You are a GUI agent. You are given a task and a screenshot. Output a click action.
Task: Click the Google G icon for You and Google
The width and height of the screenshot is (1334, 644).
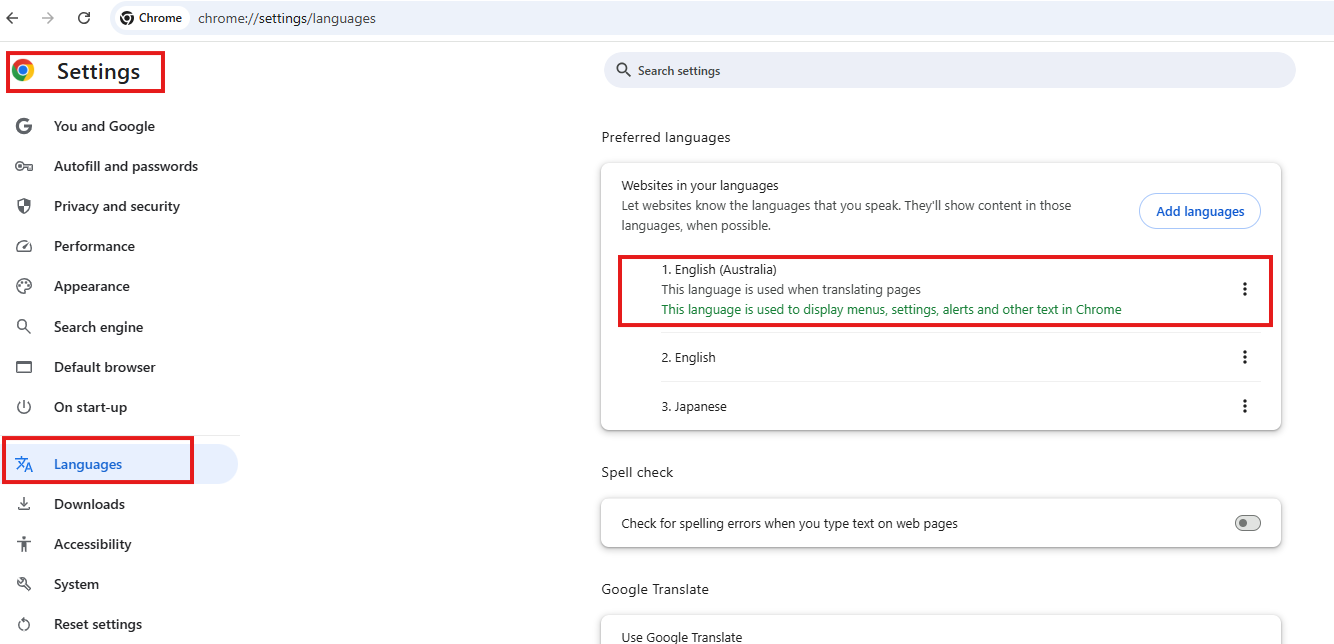25,126
